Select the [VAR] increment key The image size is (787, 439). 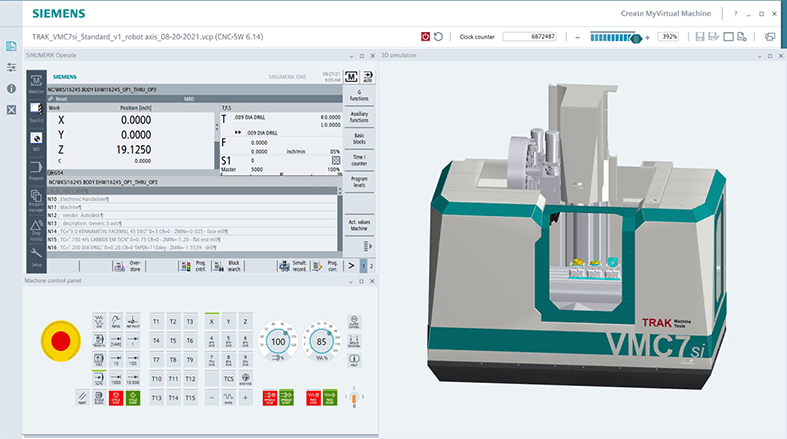coord(116,340)
